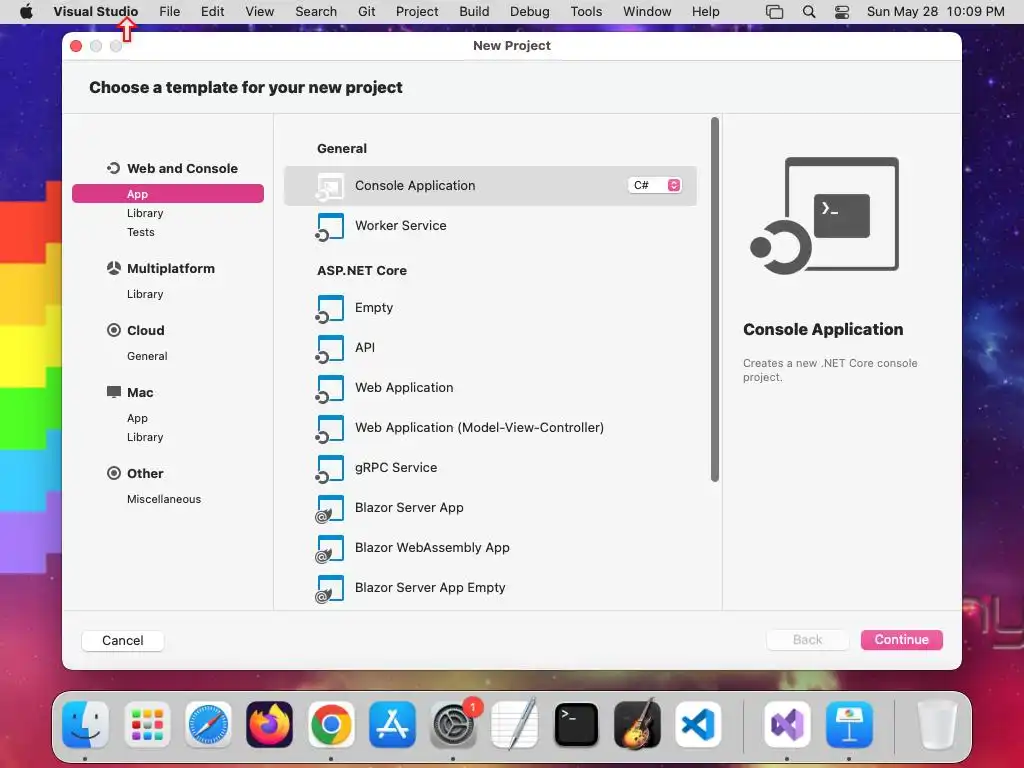Viewport: 1024px width, 768px height.
Task: Open the Project menu
Action: point(417,11)
